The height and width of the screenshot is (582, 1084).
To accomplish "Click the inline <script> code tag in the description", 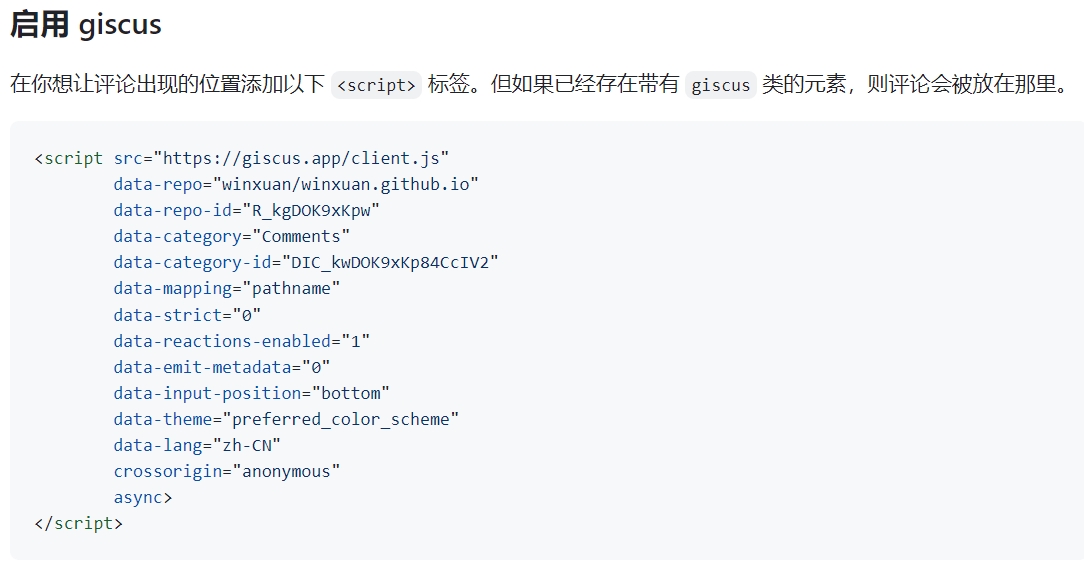I will [376, 85].
